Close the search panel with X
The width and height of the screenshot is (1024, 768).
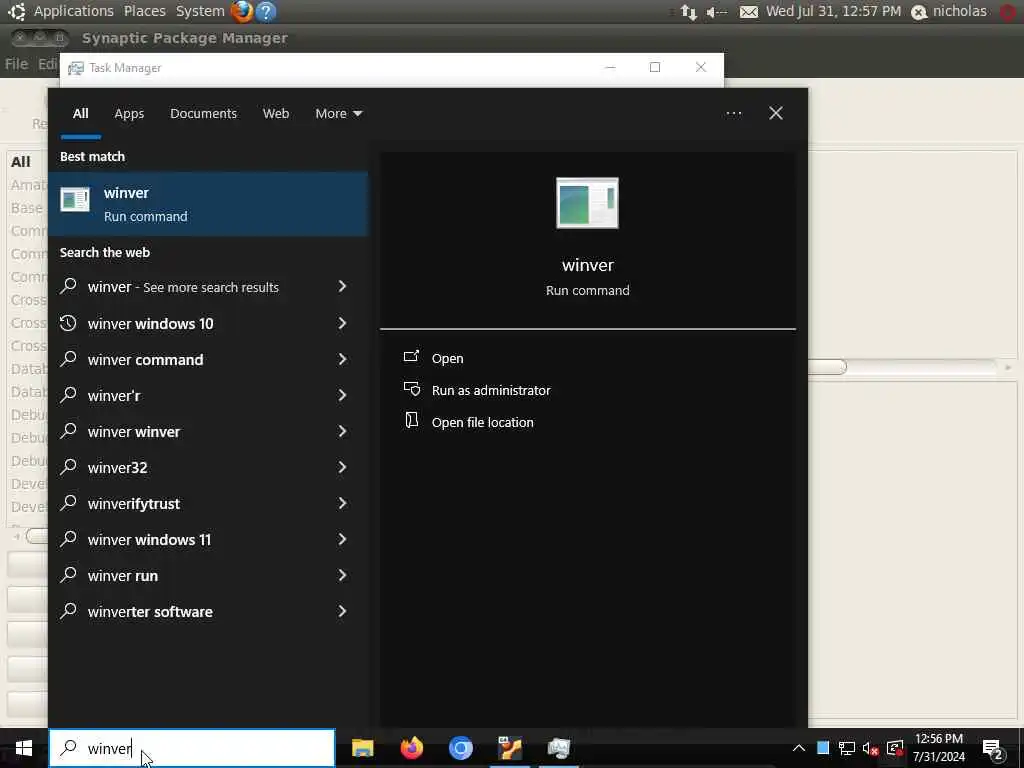776,114
